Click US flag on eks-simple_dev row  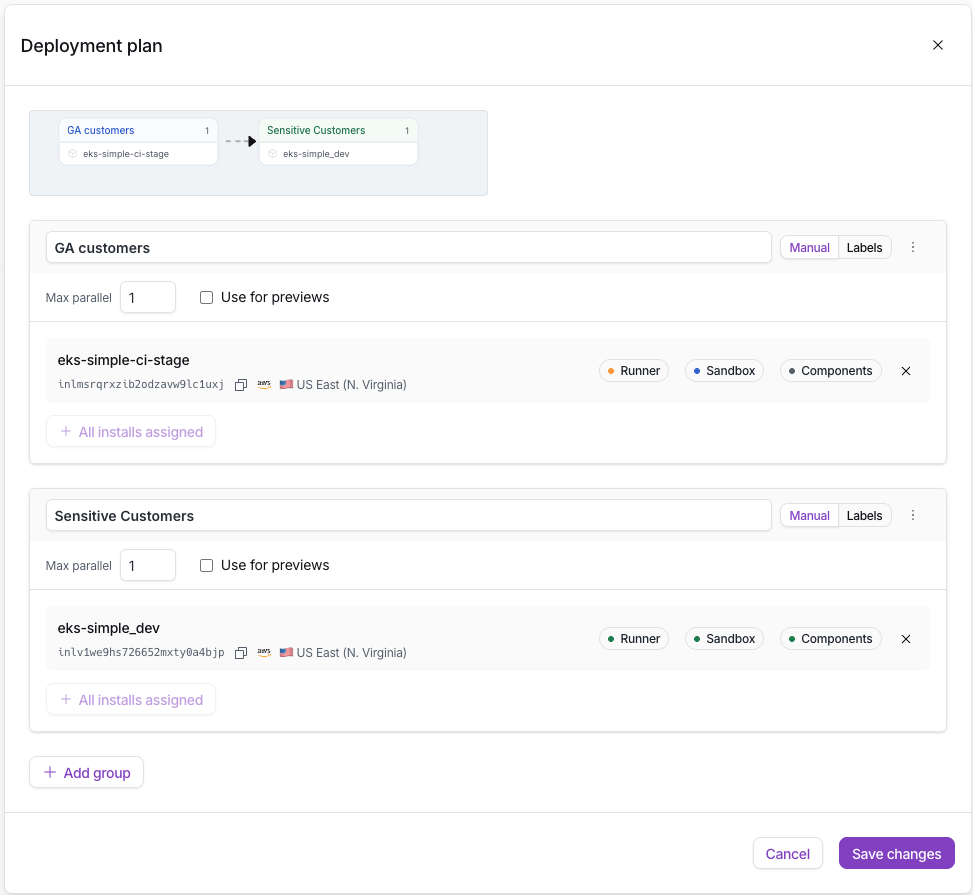coord(286,652)
